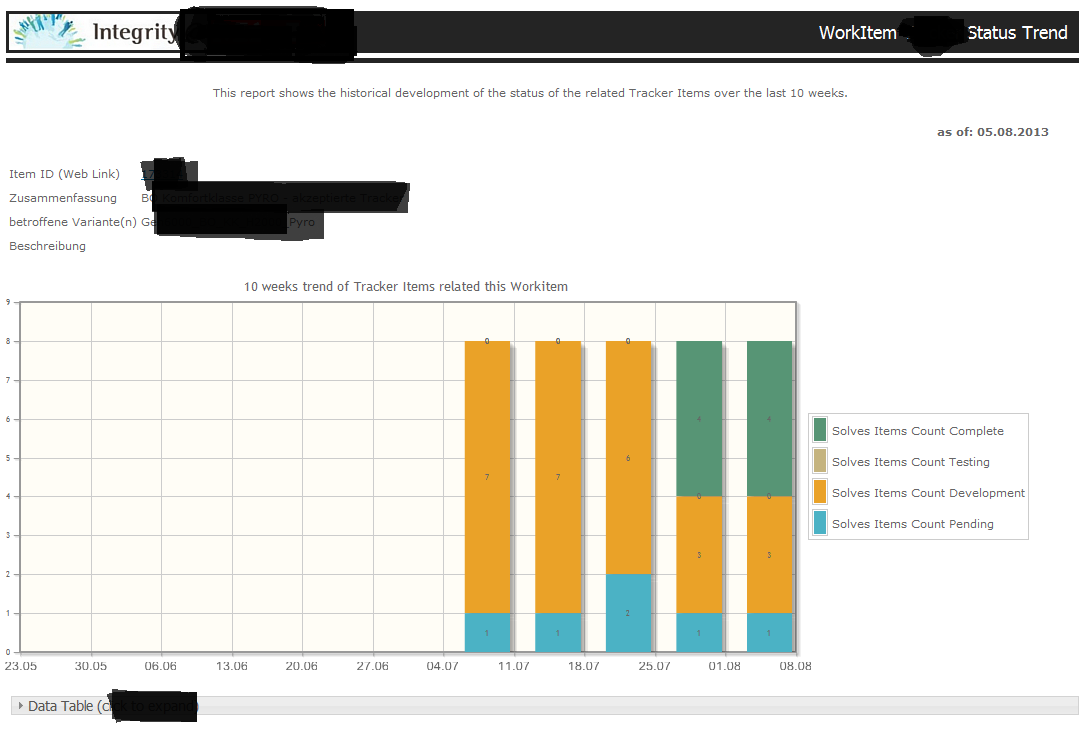Click the x-axis label 18.07
This screenshot has width=1084, height=746.
[x=583, y=666]
